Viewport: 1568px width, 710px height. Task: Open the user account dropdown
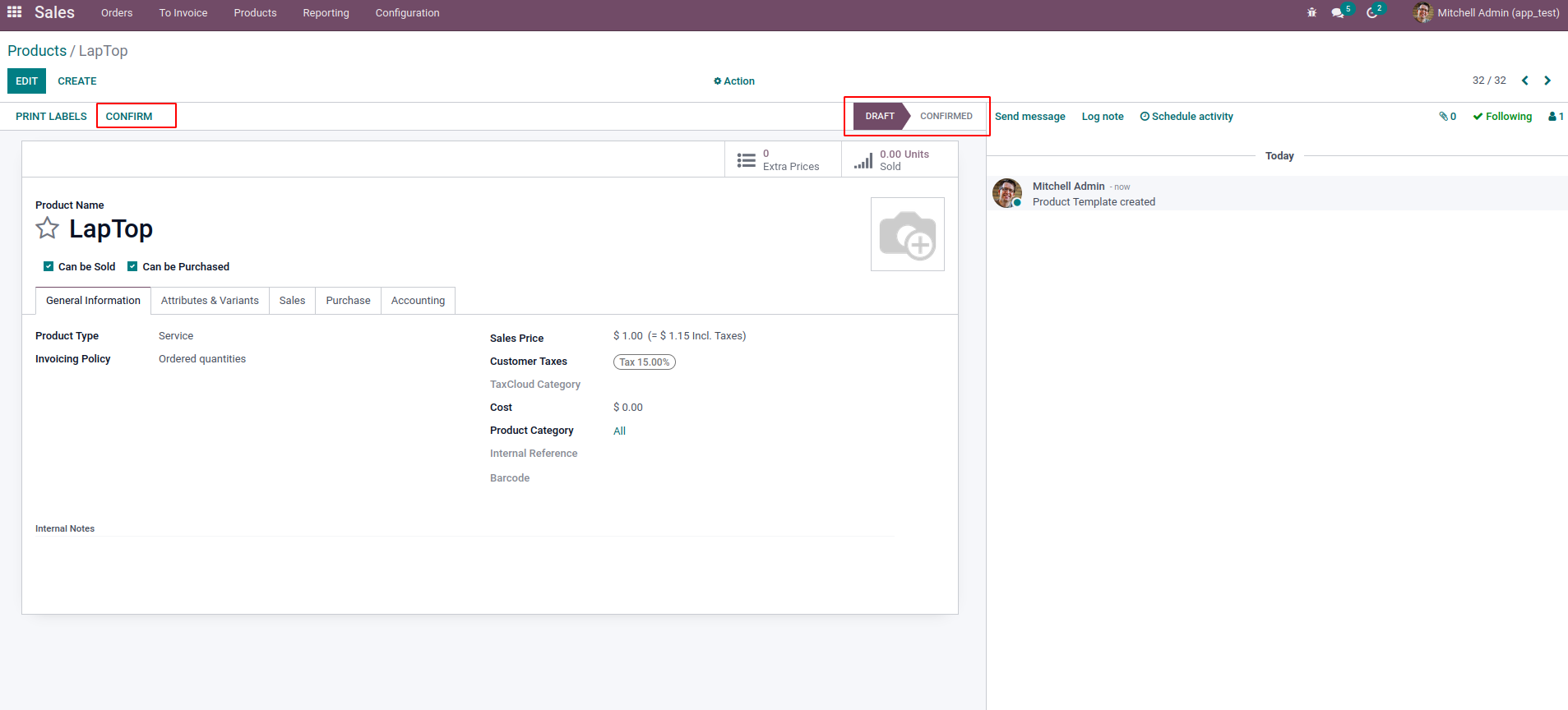coord(1487,12)
